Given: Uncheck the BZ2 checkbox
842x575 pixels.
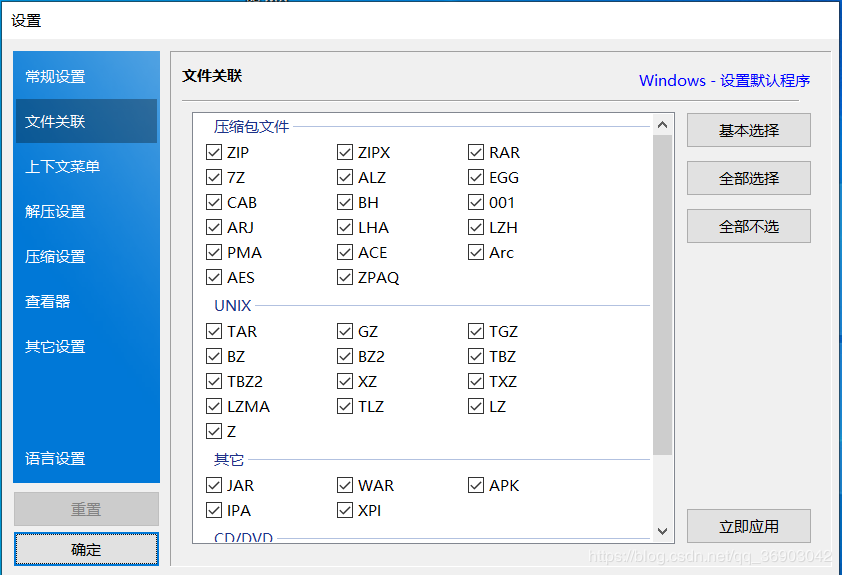Looking at the screenshot, I should (345, 356).
